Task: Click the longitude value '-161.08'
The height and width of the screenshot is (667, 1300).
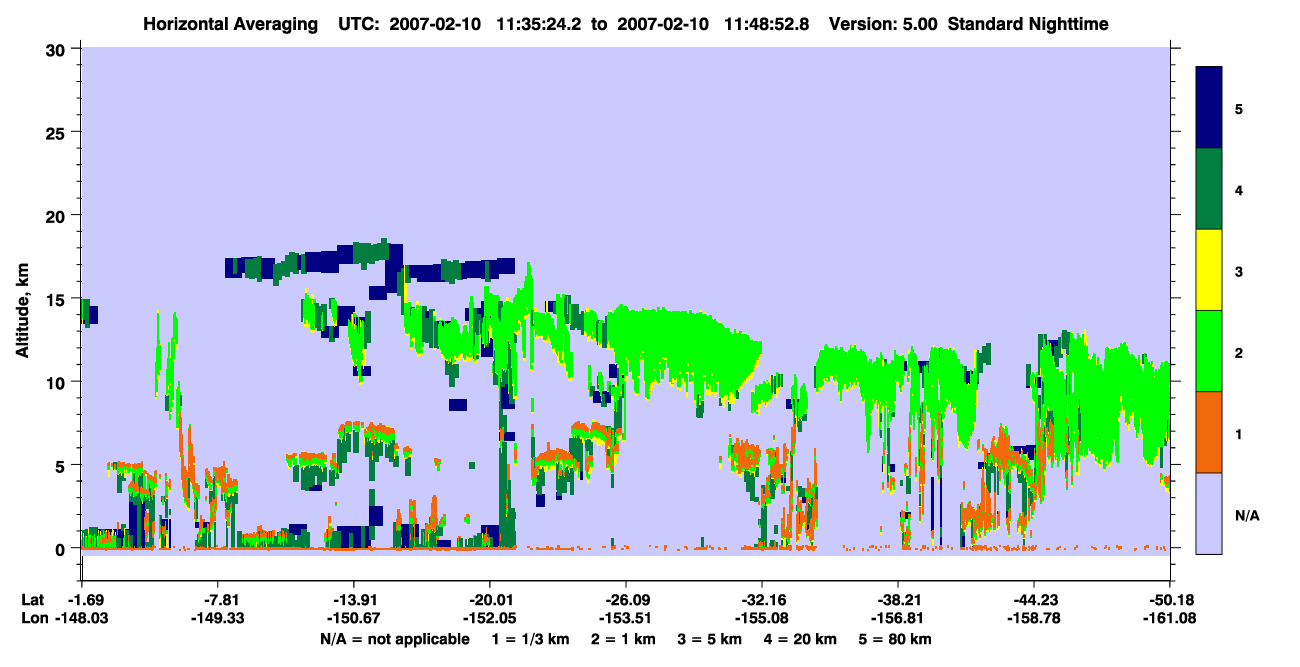Action: click(1169, 618)
